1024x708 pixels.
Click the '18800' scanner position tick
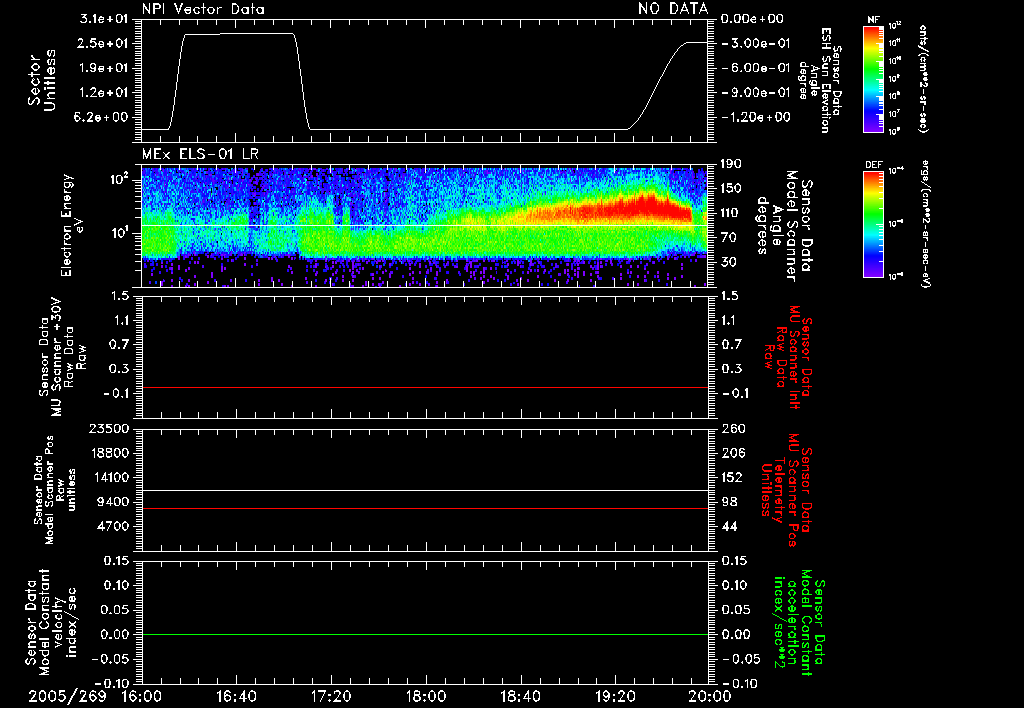tap(108, 453)
